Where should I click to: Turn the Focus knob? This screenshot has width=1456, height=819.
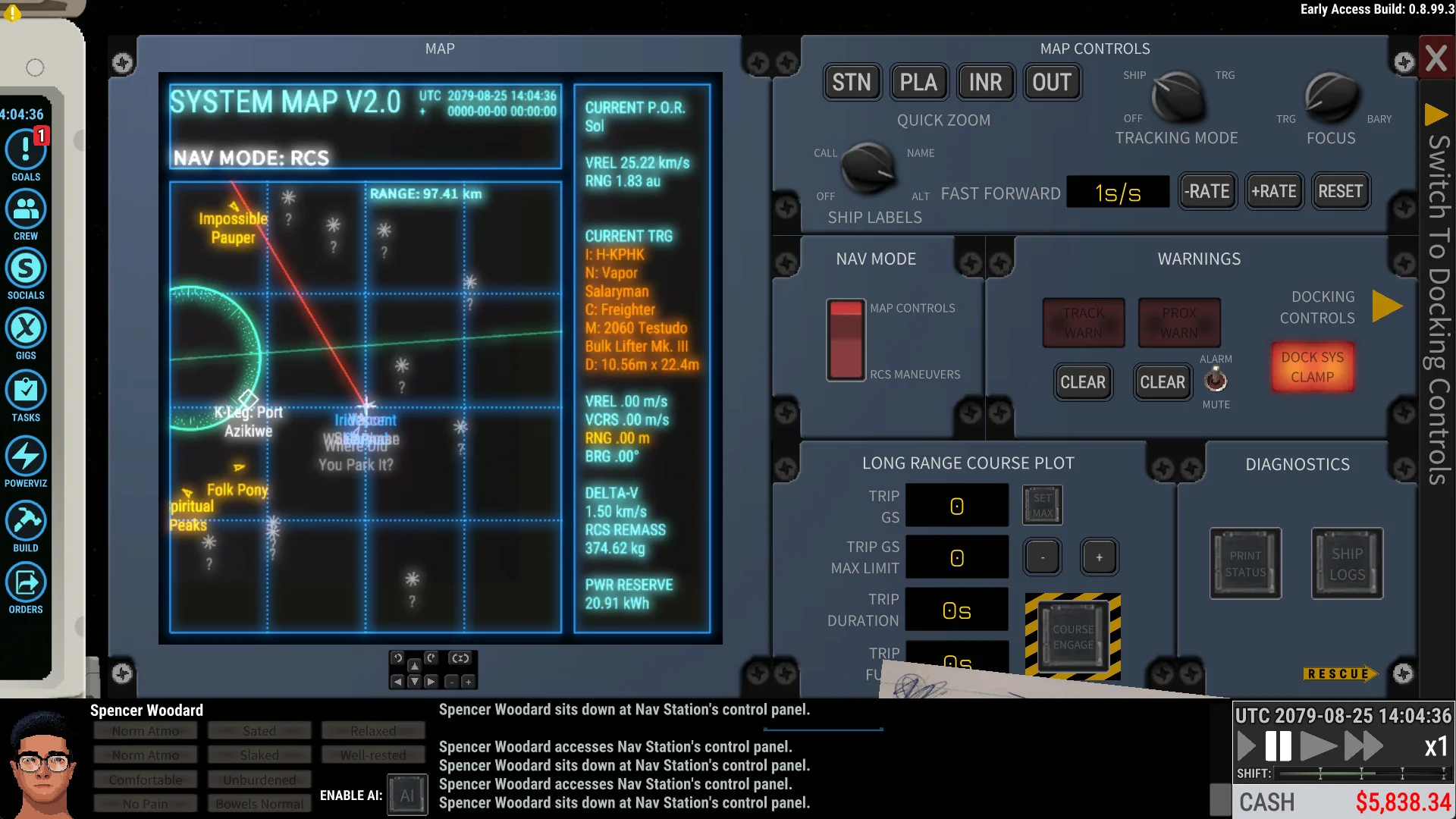[1331, 97]
